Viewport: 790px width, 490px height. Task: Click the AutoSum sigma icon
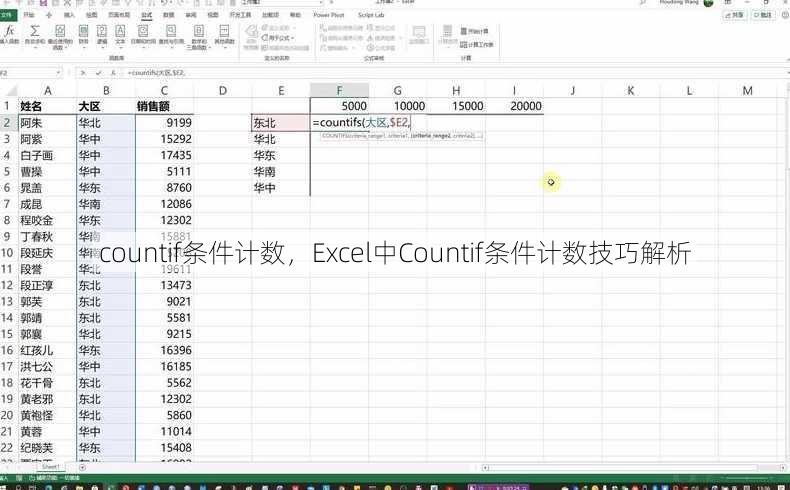(x=35, y=33)
